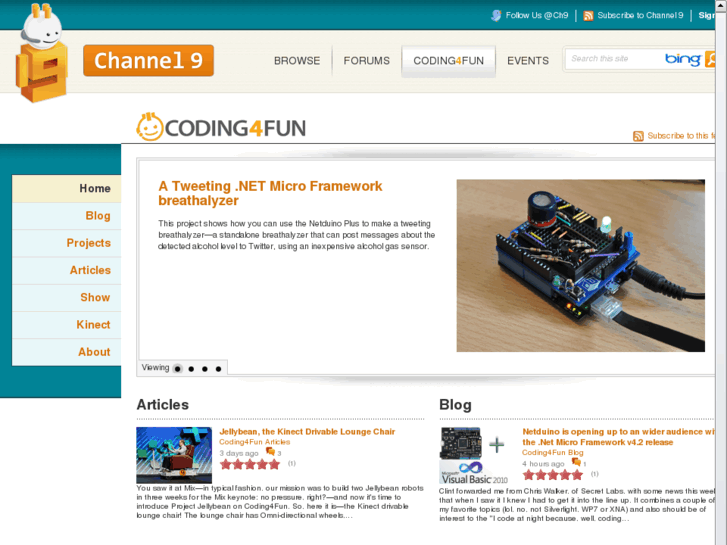Select the fourth carousel dot
The height and width of the screenshot is (545, 727).
pyautogui.click(x=218, y=369)
